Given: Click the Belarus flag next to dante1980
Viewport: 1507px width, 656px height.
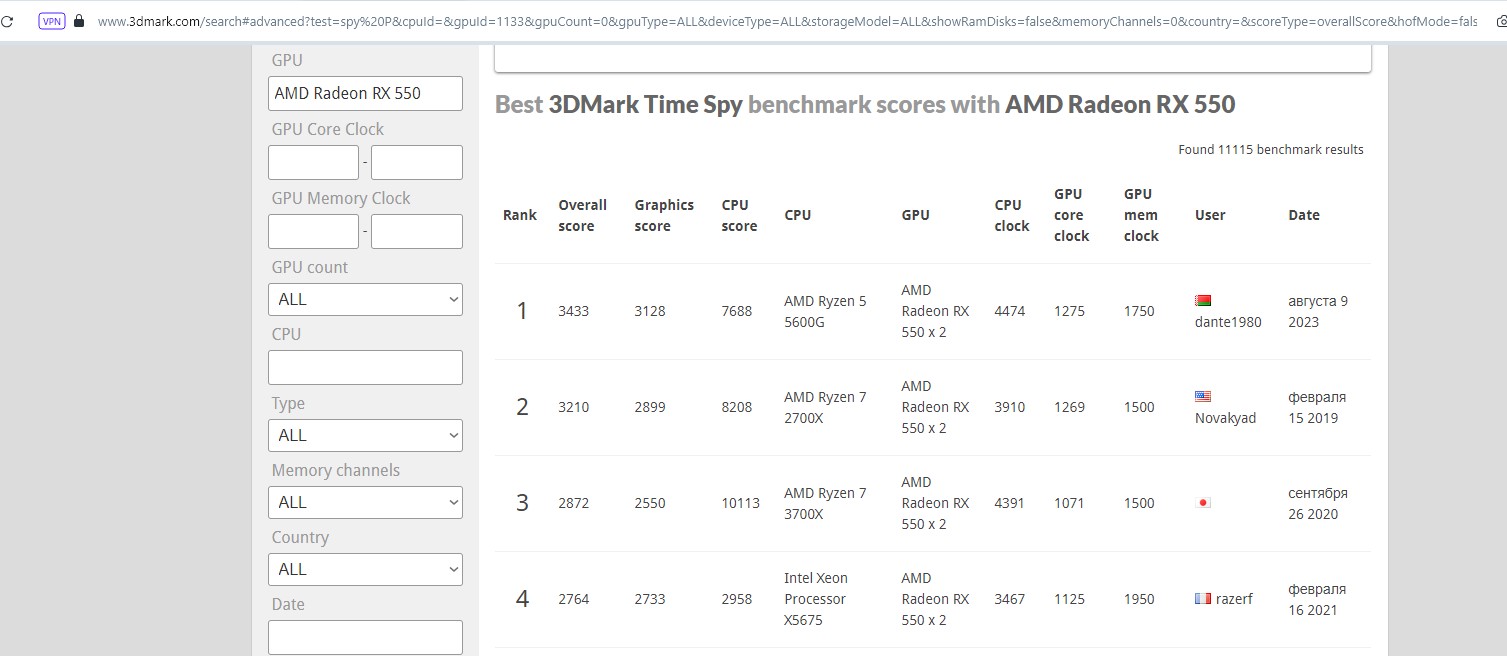Looking at the screenshot, I should (x=1203, y=300).
